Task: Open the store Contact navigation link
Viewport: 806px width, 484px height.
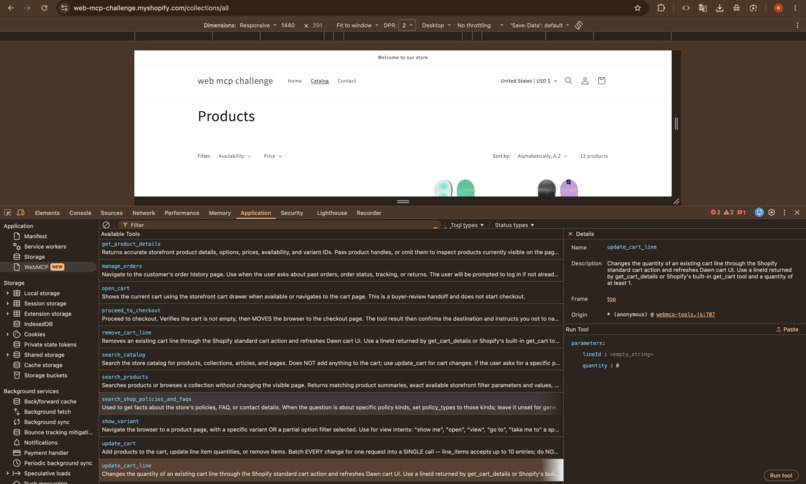Action: click(x=347, y=81)
